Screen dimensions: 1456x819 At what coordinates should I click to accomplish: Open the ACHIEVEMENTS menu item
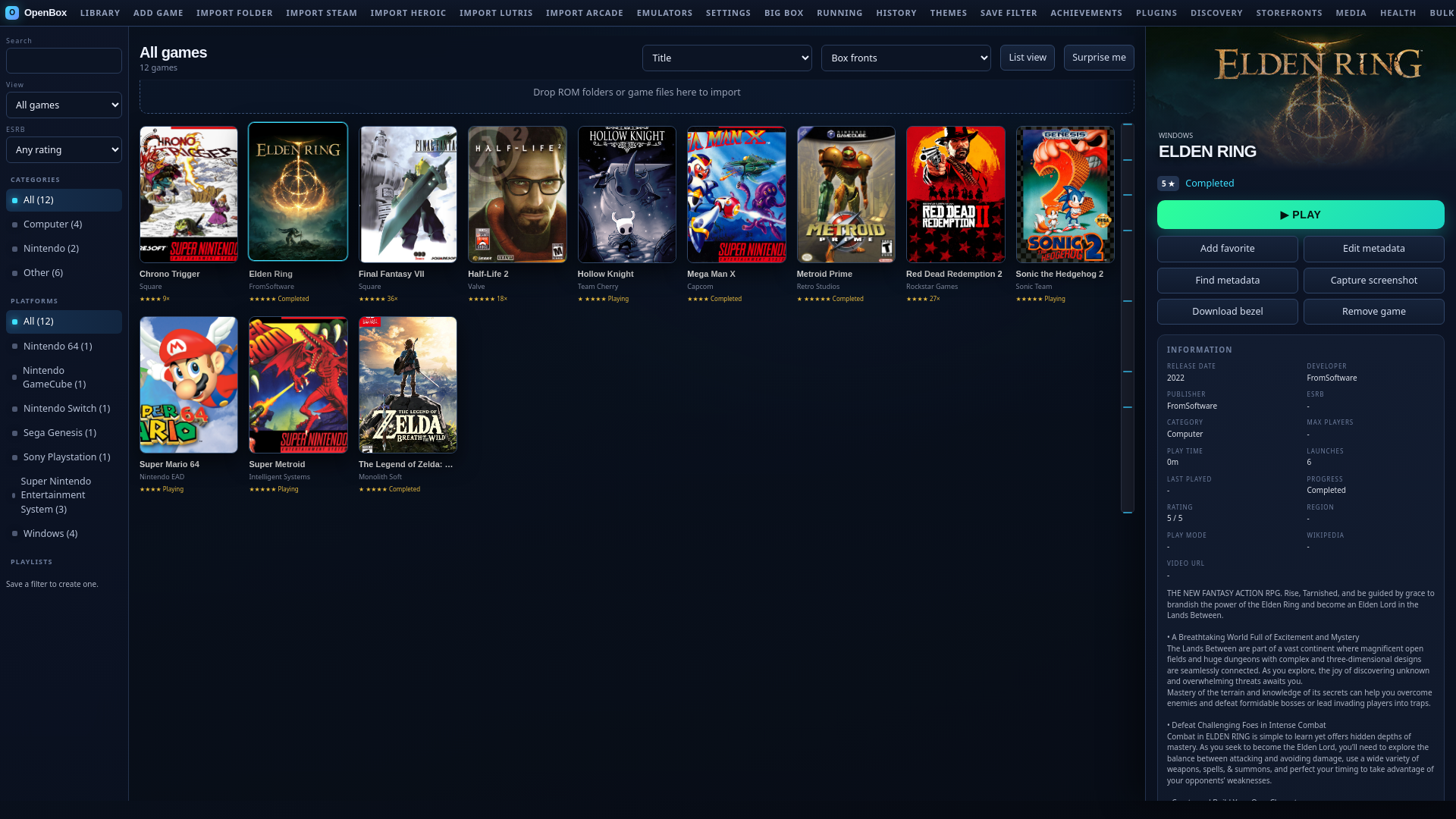point(1086,13)
